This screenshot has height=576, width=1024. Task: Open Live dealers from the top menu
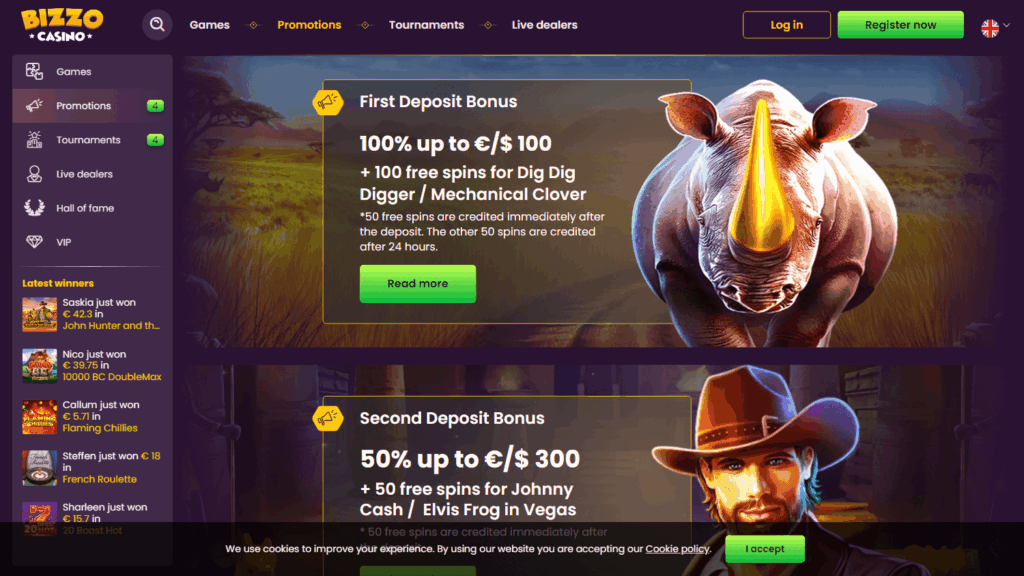tap(544, 25)
